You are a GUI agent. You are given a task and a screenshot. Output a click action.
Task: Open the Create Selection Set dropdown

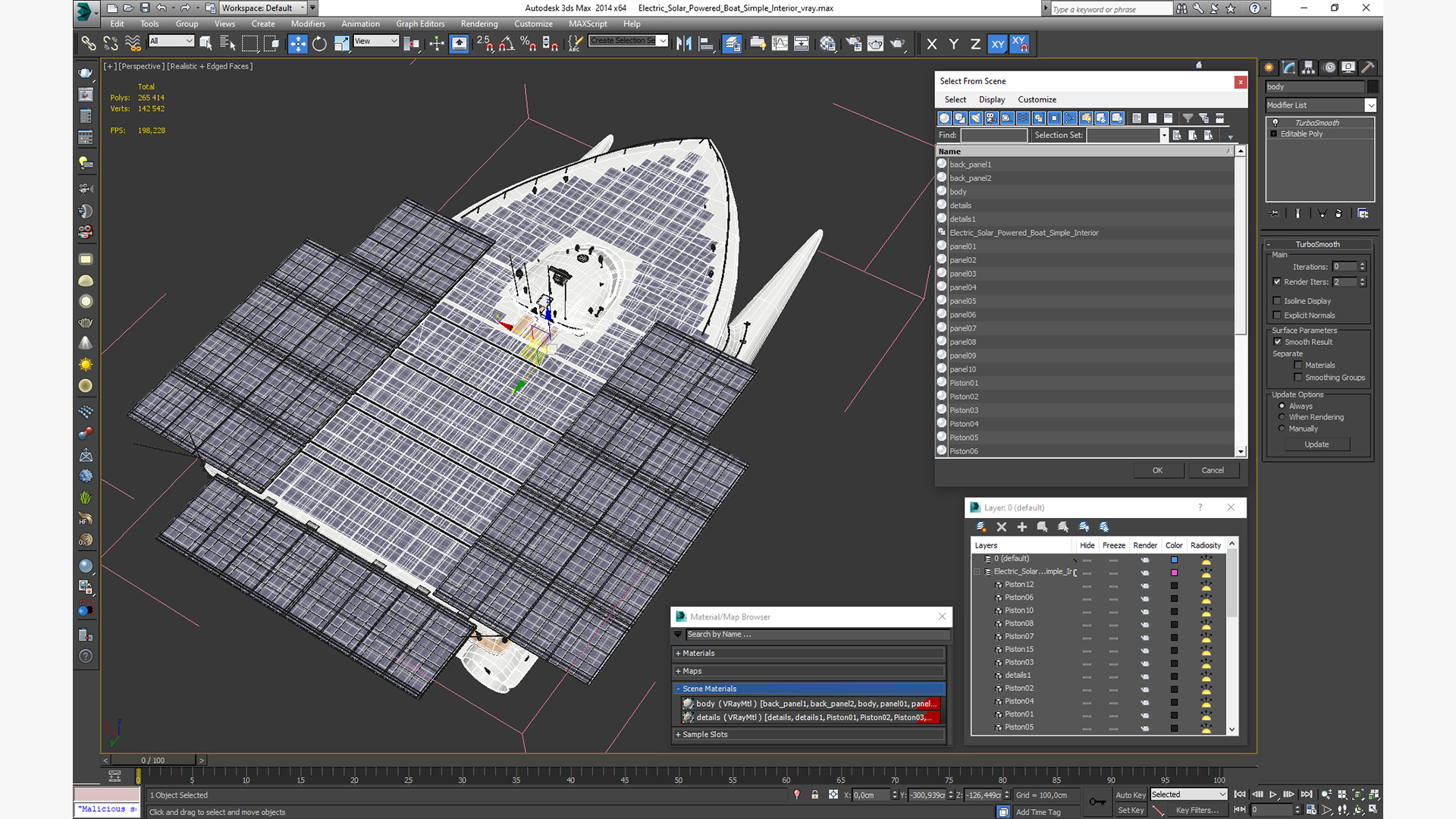[664, 41]
